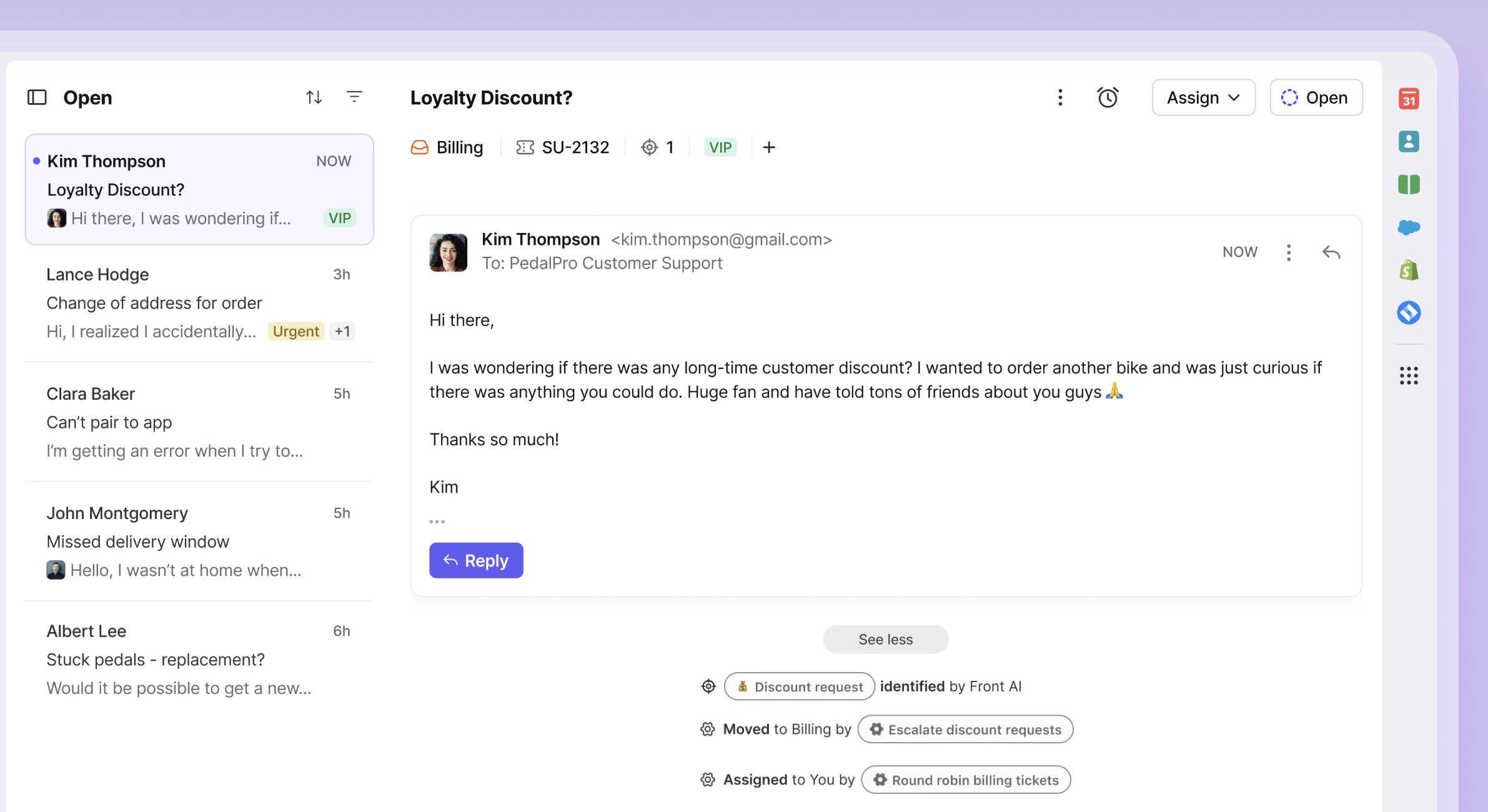Select Kim Thompson conversation in the list
Viewport: 1488px width, 812px height.
pyautogui.click(x=199, y=189)
